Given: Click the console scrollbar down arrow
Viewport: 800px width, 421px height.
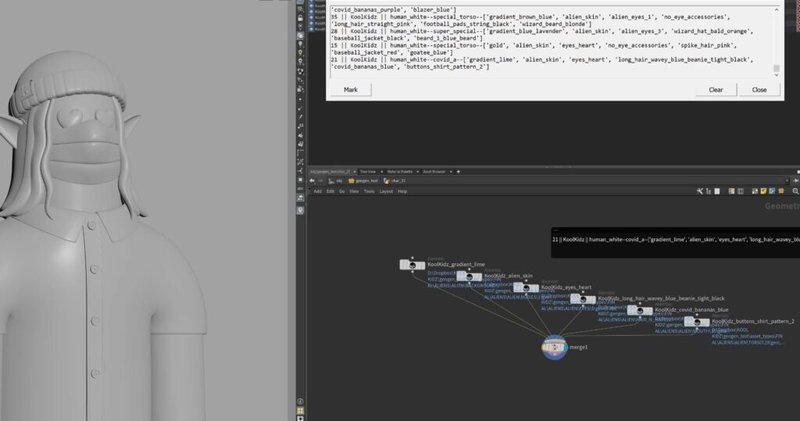Looking at the screenshot, I should click(777, 75).
